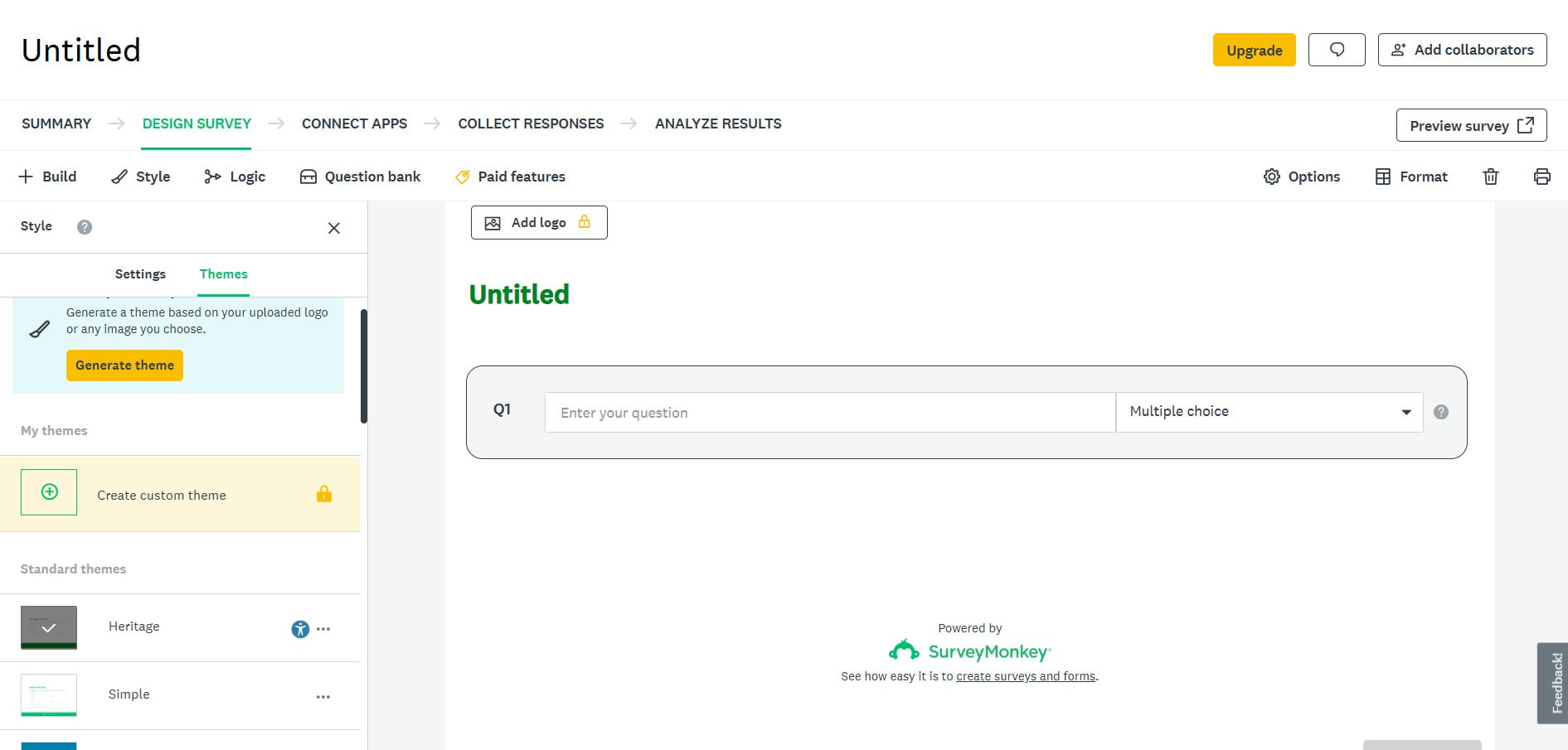Click the Upgrade button
The height and width of the screenshot is (750, 1568).
1254,50
